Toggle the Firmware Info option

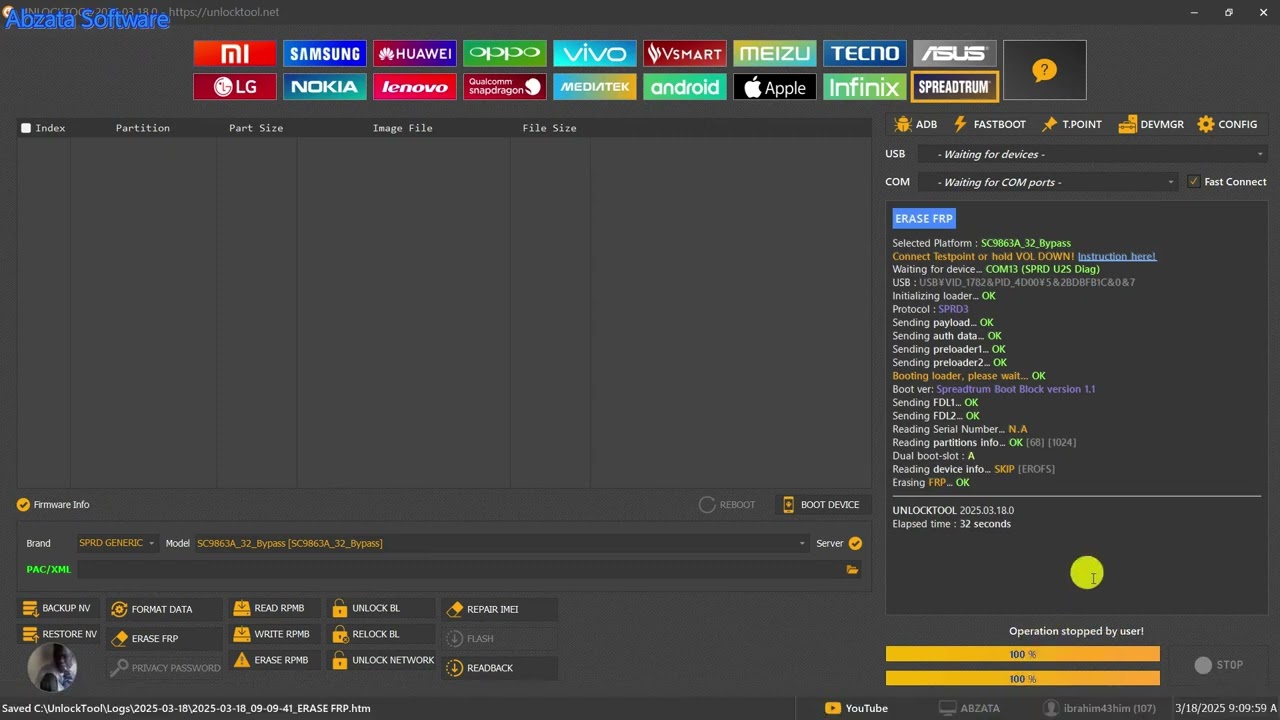coord(53,505)
